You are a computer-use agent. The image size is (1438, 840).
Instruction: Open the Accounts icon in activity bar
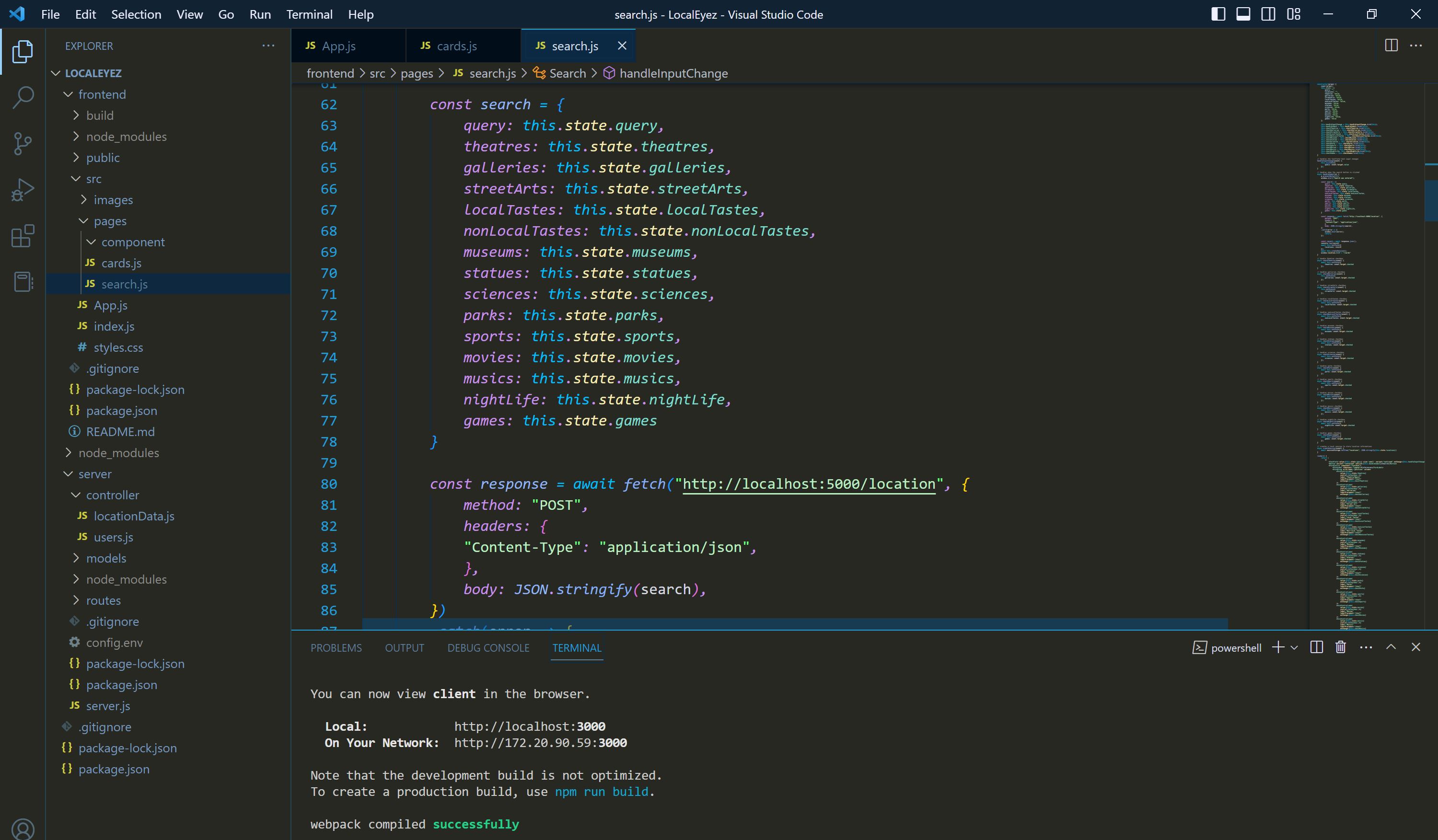(x=23, y=828)
